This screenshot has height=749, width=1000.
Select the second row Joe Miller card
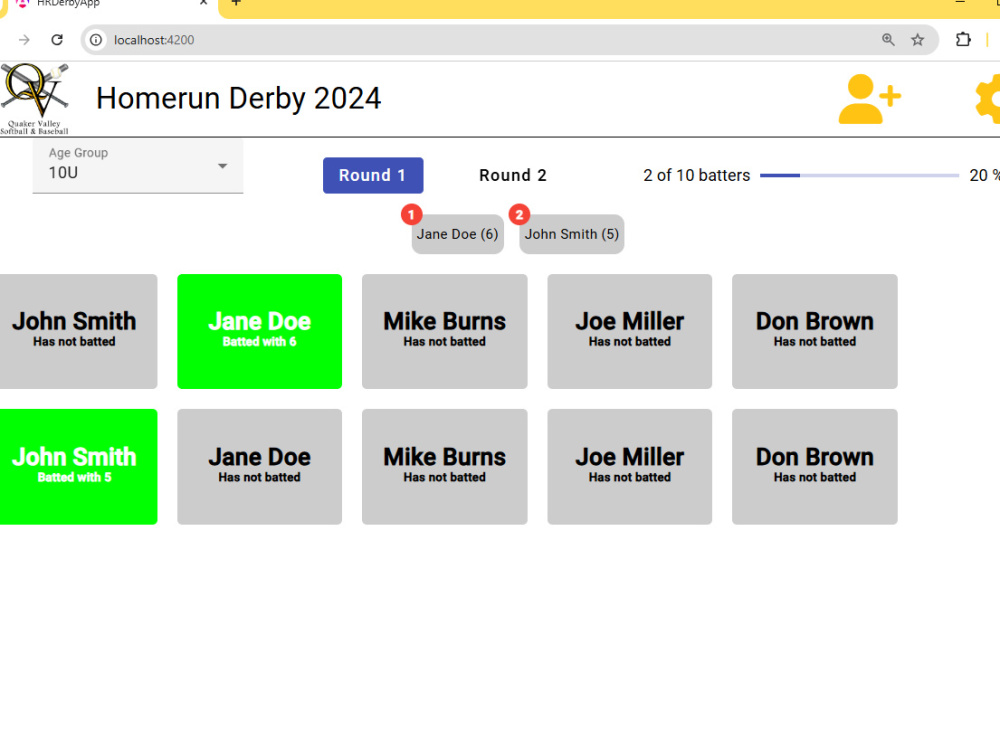coord(629,466)
